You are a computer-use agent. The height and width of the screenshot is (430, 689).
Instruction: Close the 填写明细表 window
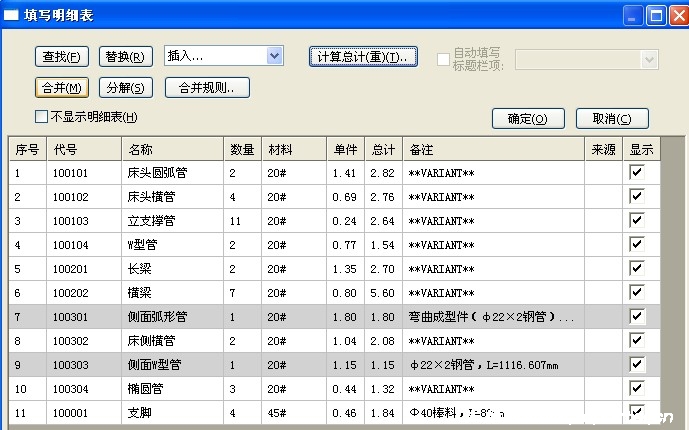point(679,16)
